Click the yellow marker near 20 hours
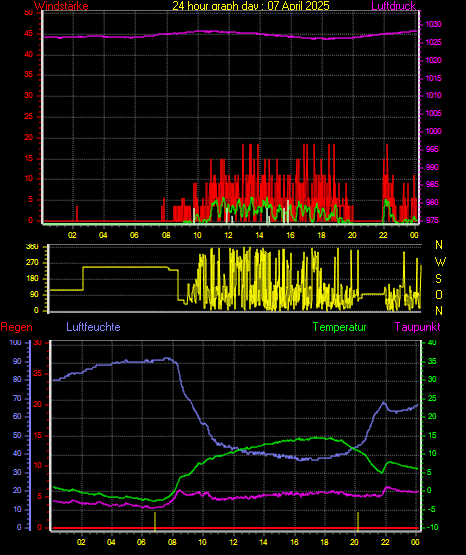Screen dimensions: 466x555 point(358,521)
